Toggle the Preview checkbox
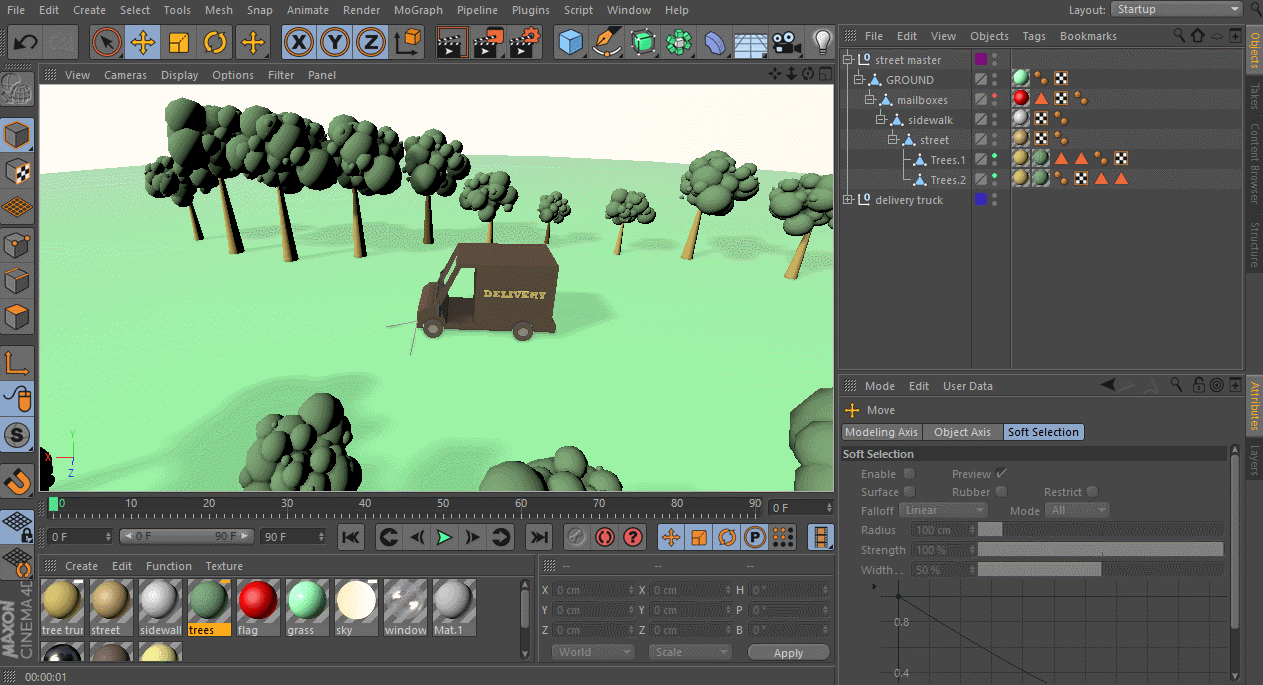The image size is (1263, 685). tap(1001, 474)
